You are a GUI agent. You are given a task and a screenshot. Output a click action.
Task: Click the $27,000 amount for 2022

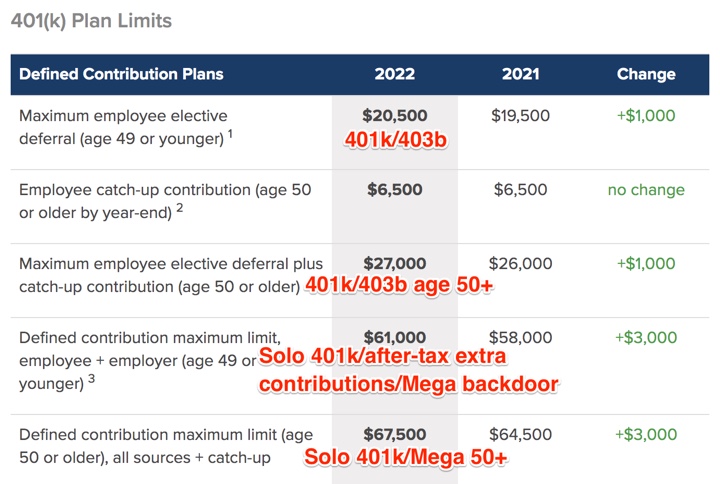pyautogui.click(x=395, y=264)
